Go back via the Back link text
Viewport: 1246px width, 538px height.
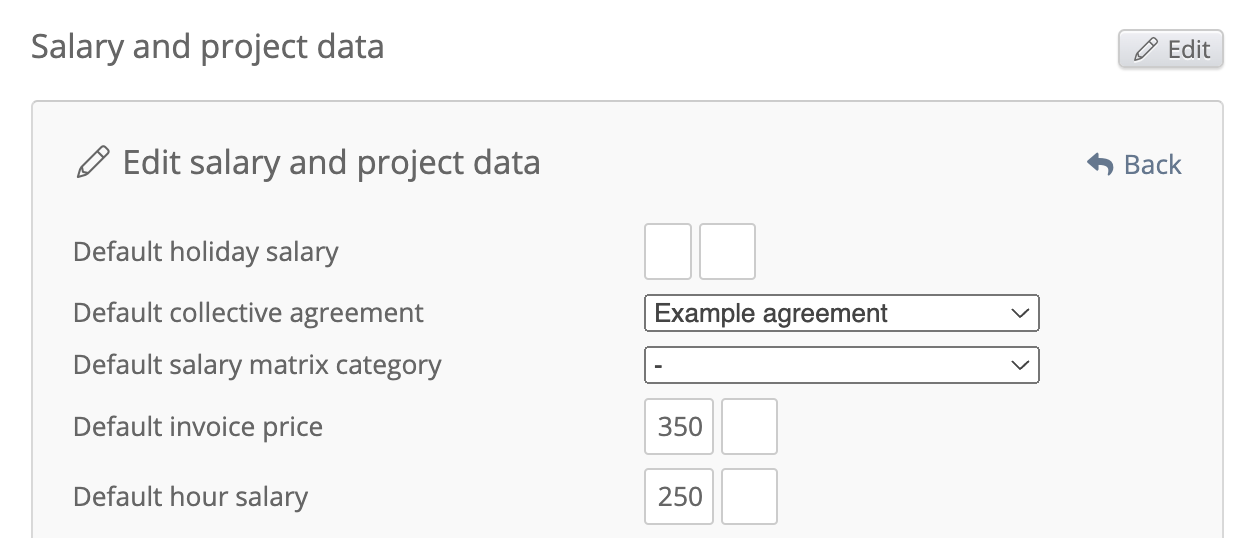(x=1152, y=164)
